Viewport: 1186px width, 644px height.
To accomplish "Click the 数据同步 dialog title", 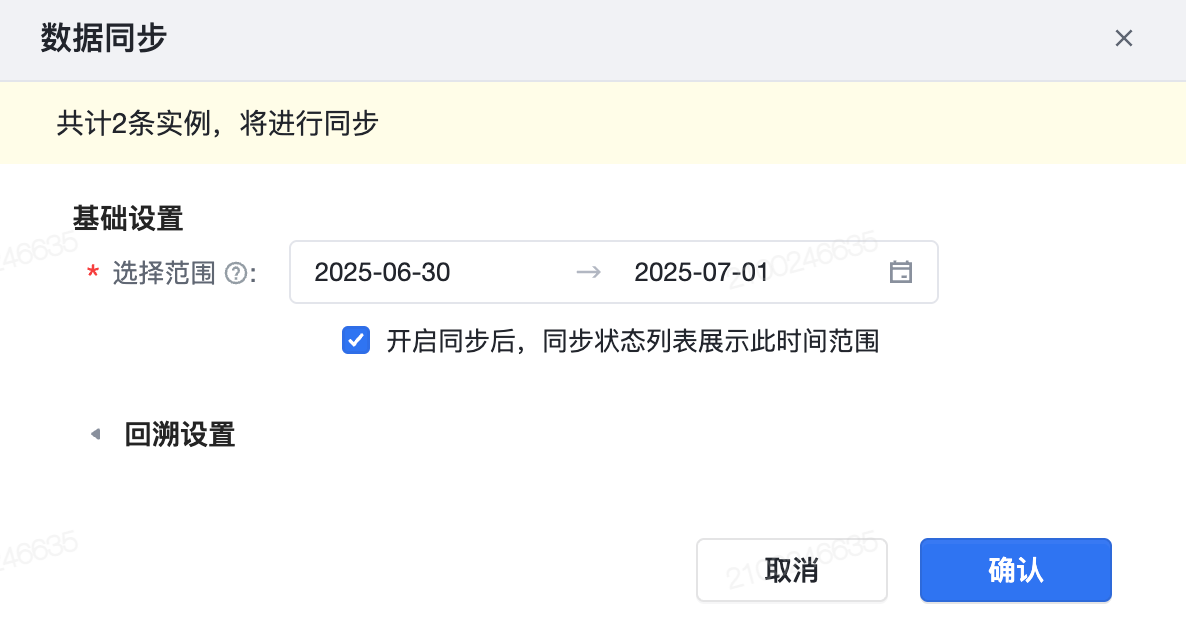I will click(103, 39).
